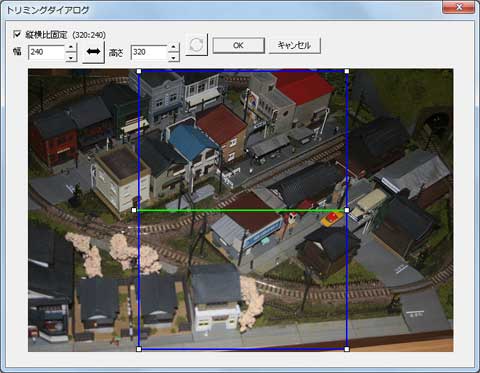Click the (320:240) ratio label text
Viewport: 480px width, 373px height.
point(89,35)
